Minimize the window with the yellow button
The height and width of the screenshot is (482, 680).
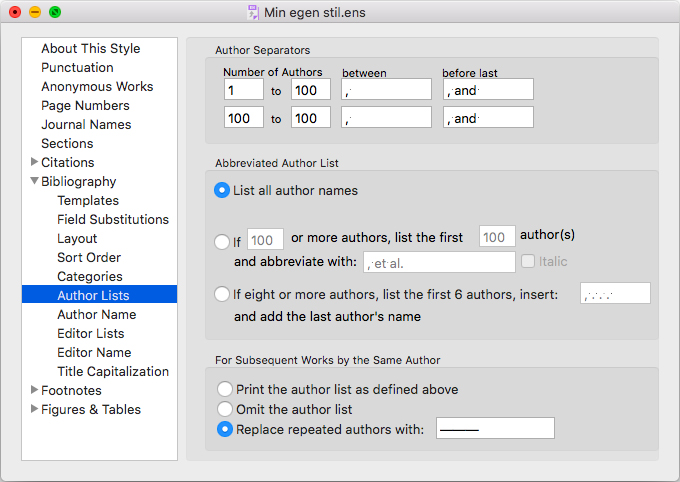(35, 12)
